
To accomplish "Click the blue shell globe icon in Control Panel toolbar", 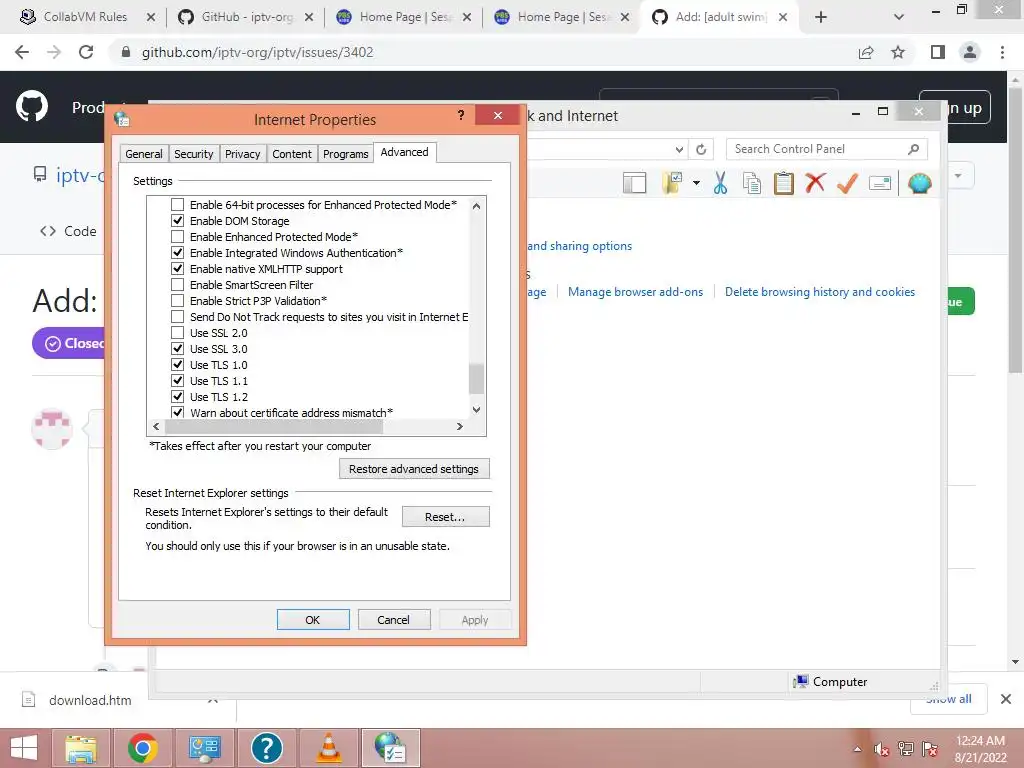I will 920,184.
